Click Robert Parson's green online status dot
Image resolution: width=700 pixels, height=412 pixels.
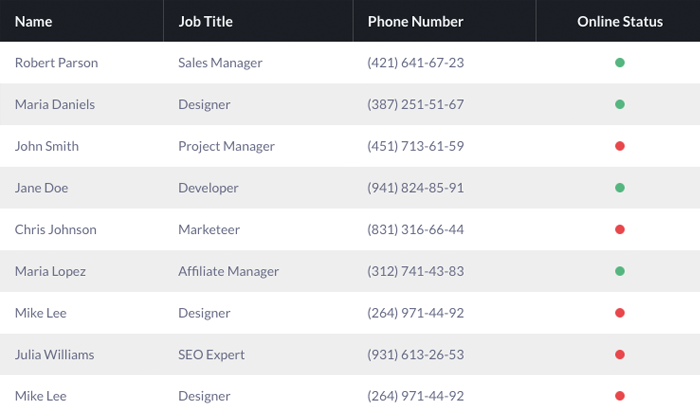(620, 62)
